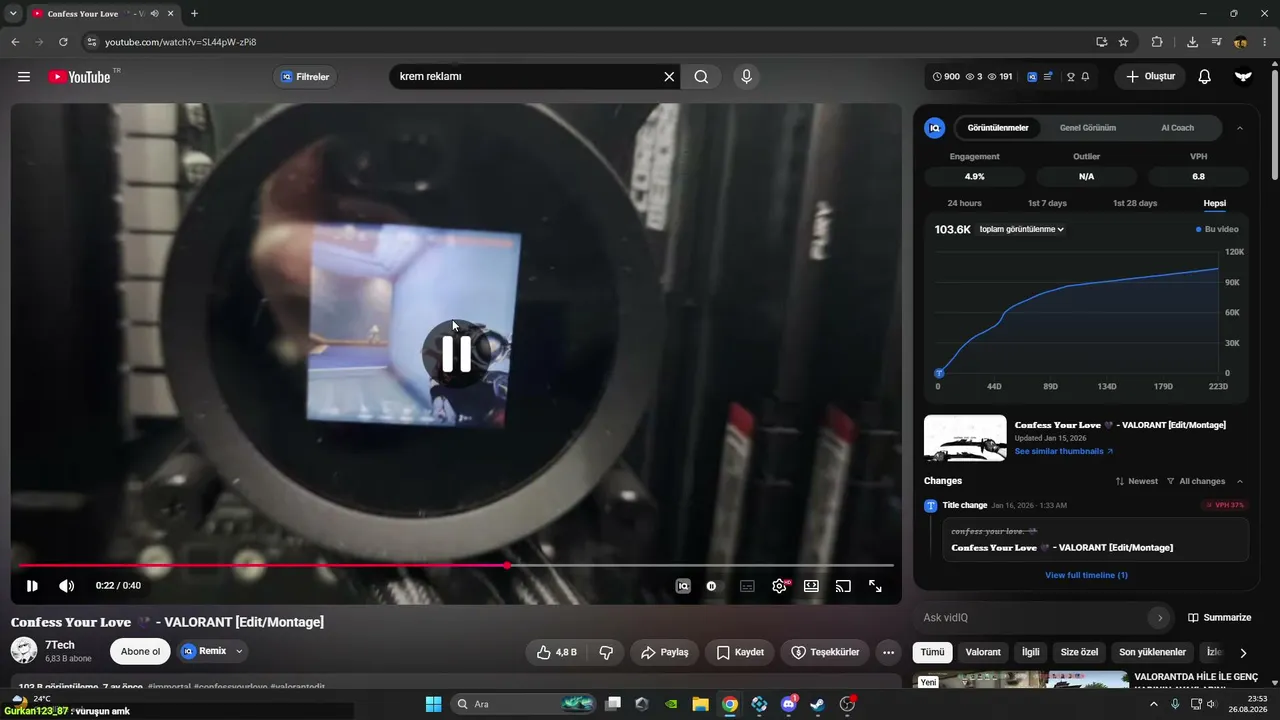This screenshot has height=720, width=1280.
Task: Send thanks with Teşekkürler button
Action: (x=825, y=652)
